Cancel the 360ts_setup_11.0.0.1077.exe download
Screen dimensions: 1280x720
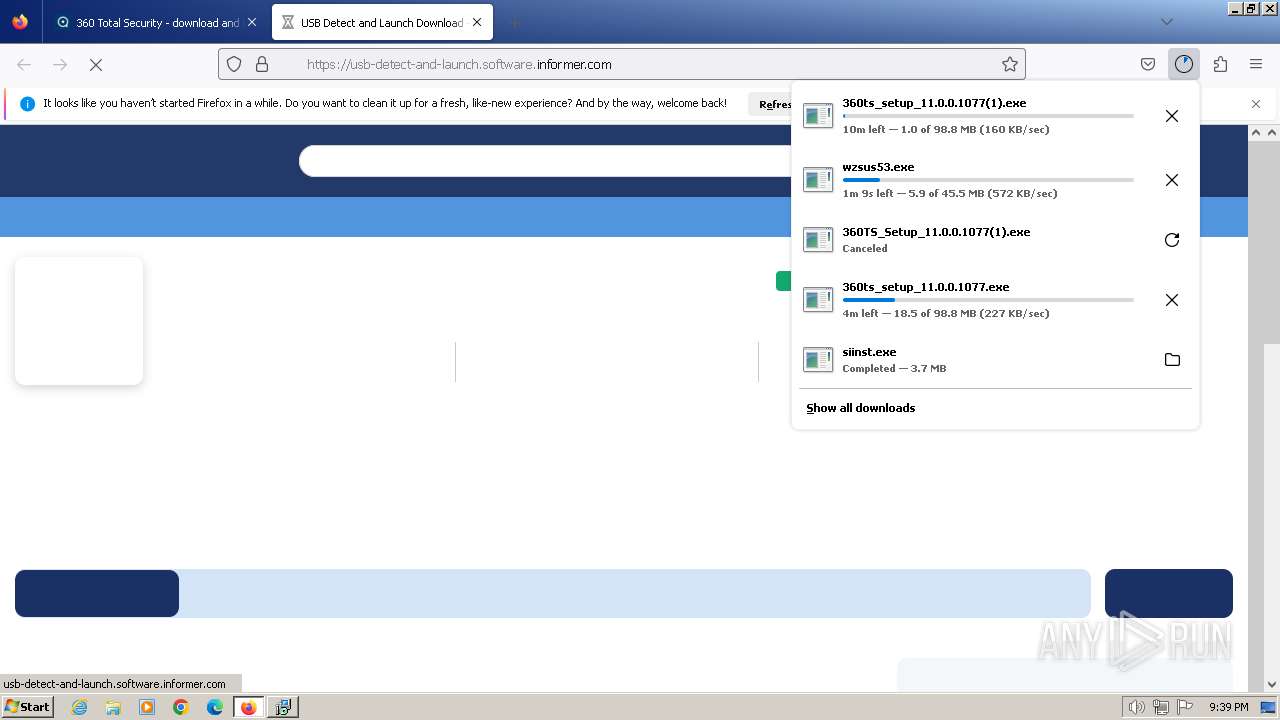point(1172,300)
